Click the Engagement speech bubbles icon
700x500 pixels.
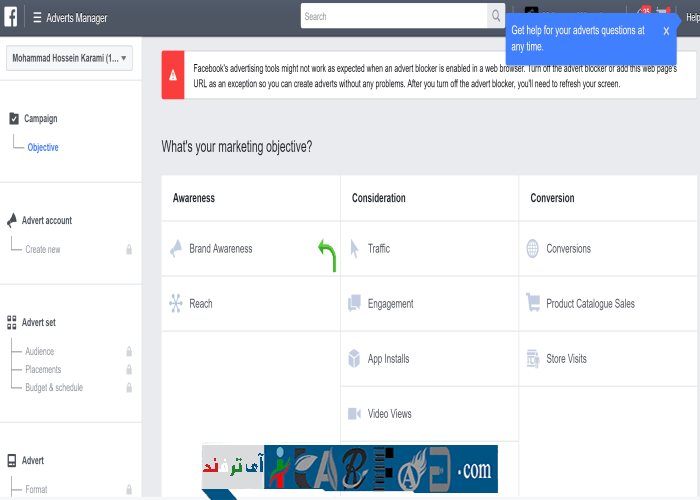click(x=354, y=303)
